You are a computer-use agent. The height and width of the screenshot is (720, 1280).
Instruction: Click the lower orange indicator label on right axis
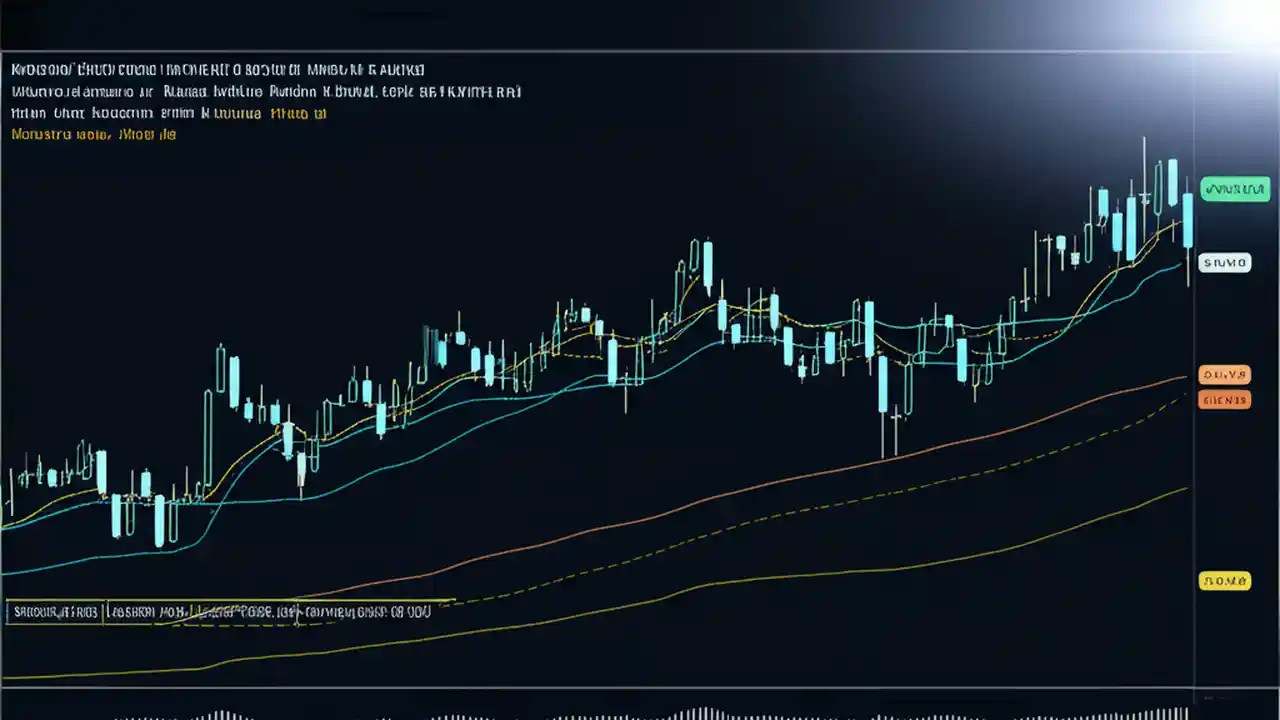pos(1223,399)
